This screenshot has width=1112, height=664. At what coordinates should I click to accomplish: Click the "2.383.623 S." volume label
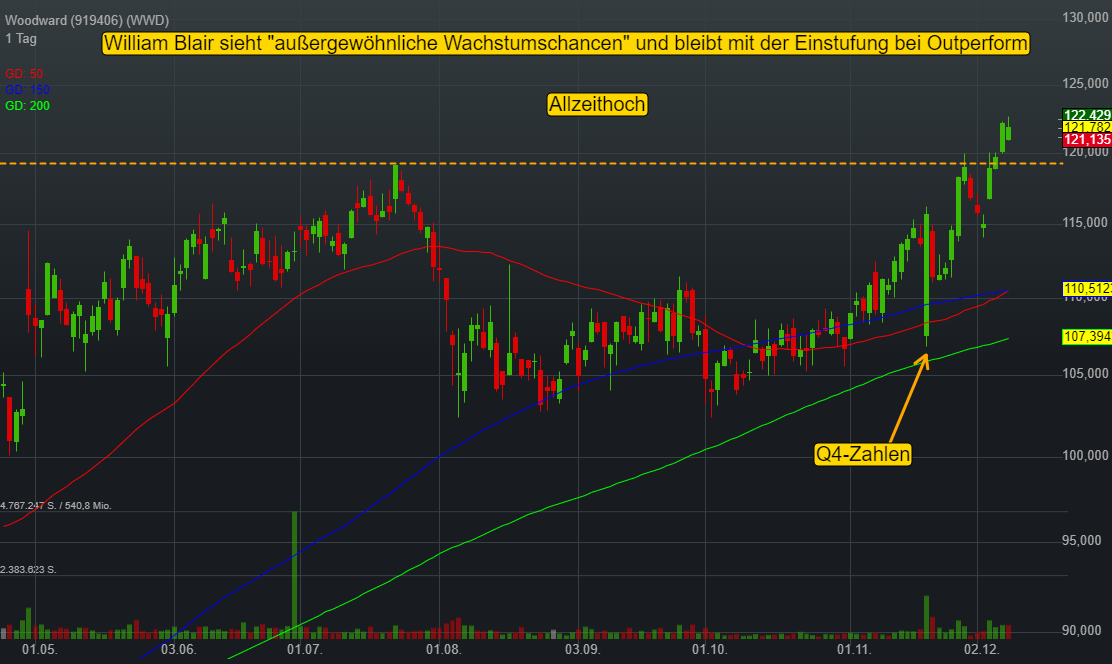[x=28, y=570]
